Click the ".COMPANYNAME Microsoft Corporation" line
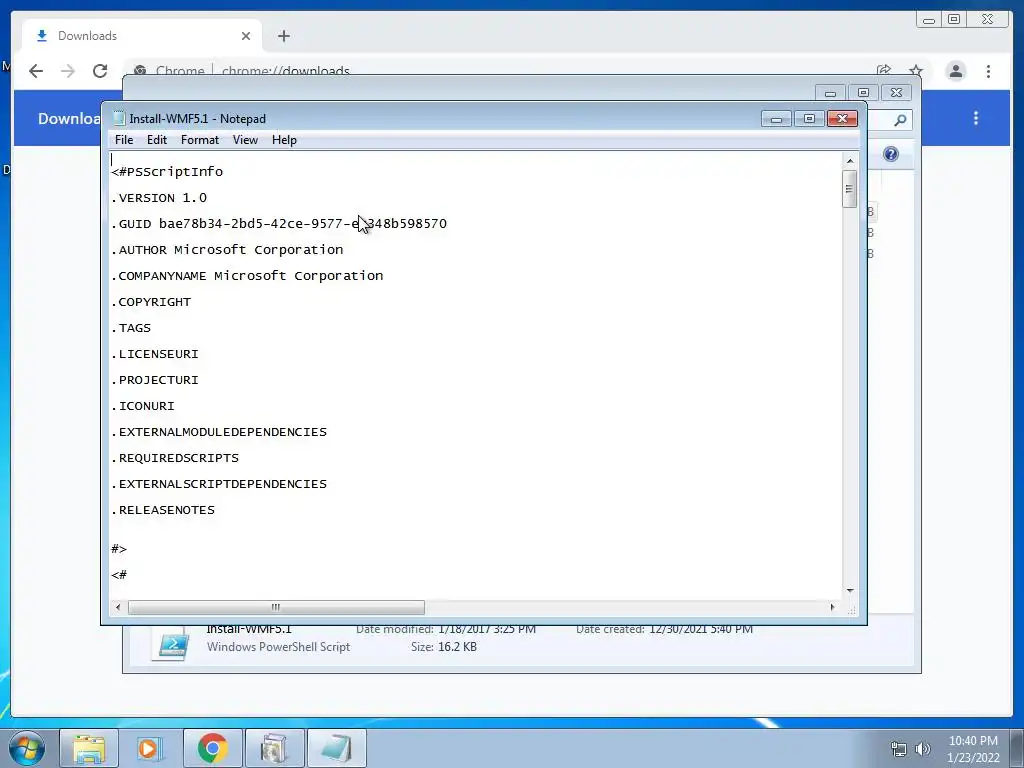The image size is (1024, 768). point(248,276)
